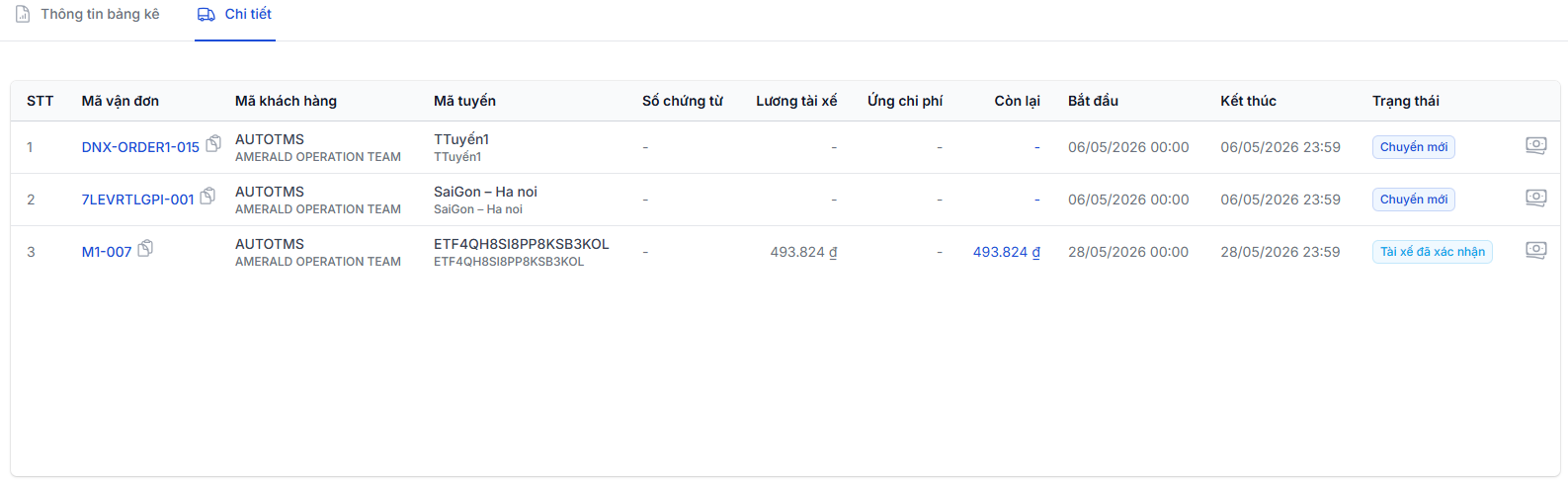The image size is (1568, 482).
Task: Open waybill link M1-007
Action: [107, 252]
